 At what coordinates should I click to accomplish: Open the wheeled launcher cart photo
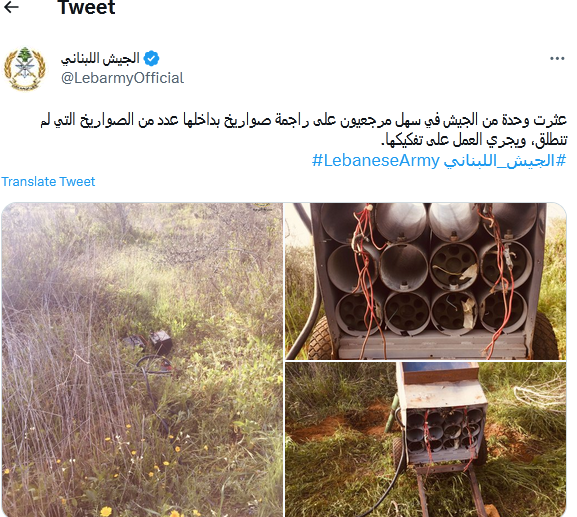click(426, 439)
